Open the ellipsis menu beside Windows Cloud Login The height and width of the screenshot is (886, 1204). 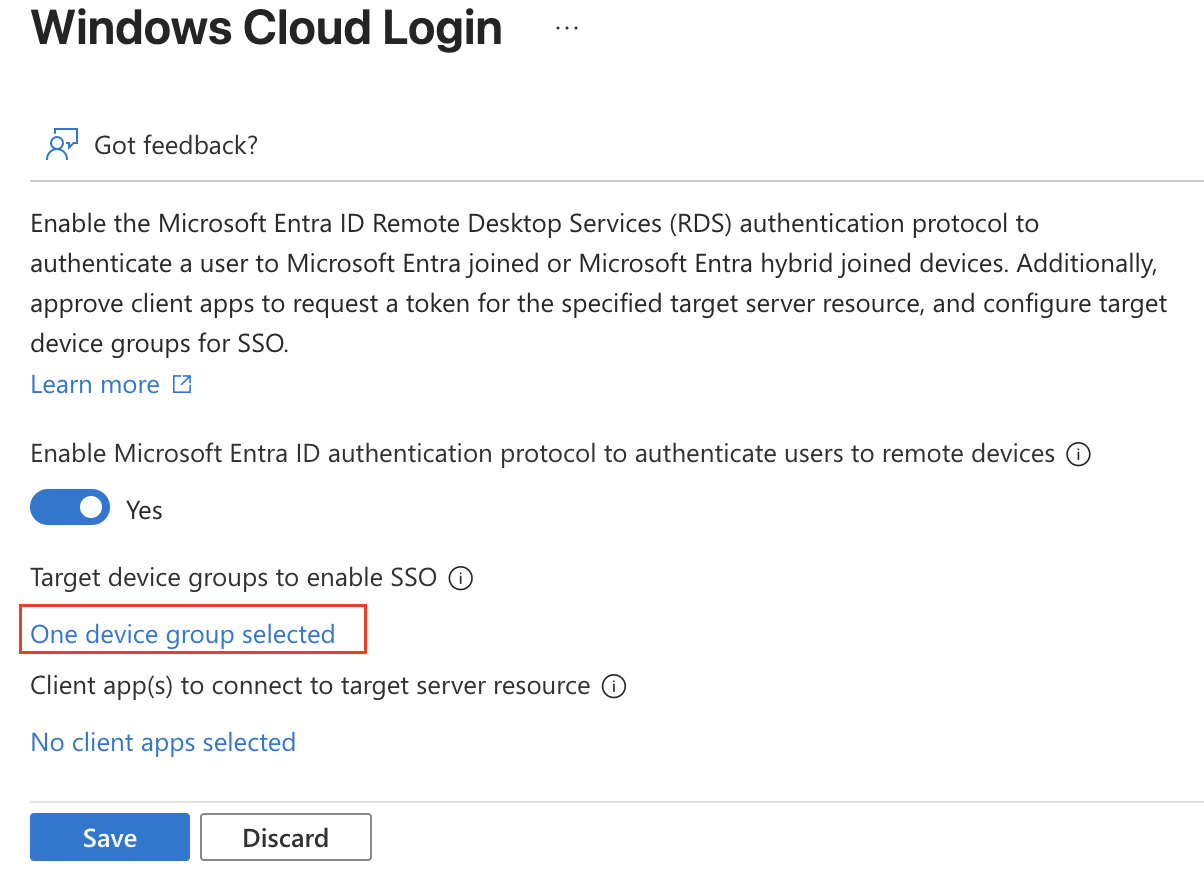(567, 29)
